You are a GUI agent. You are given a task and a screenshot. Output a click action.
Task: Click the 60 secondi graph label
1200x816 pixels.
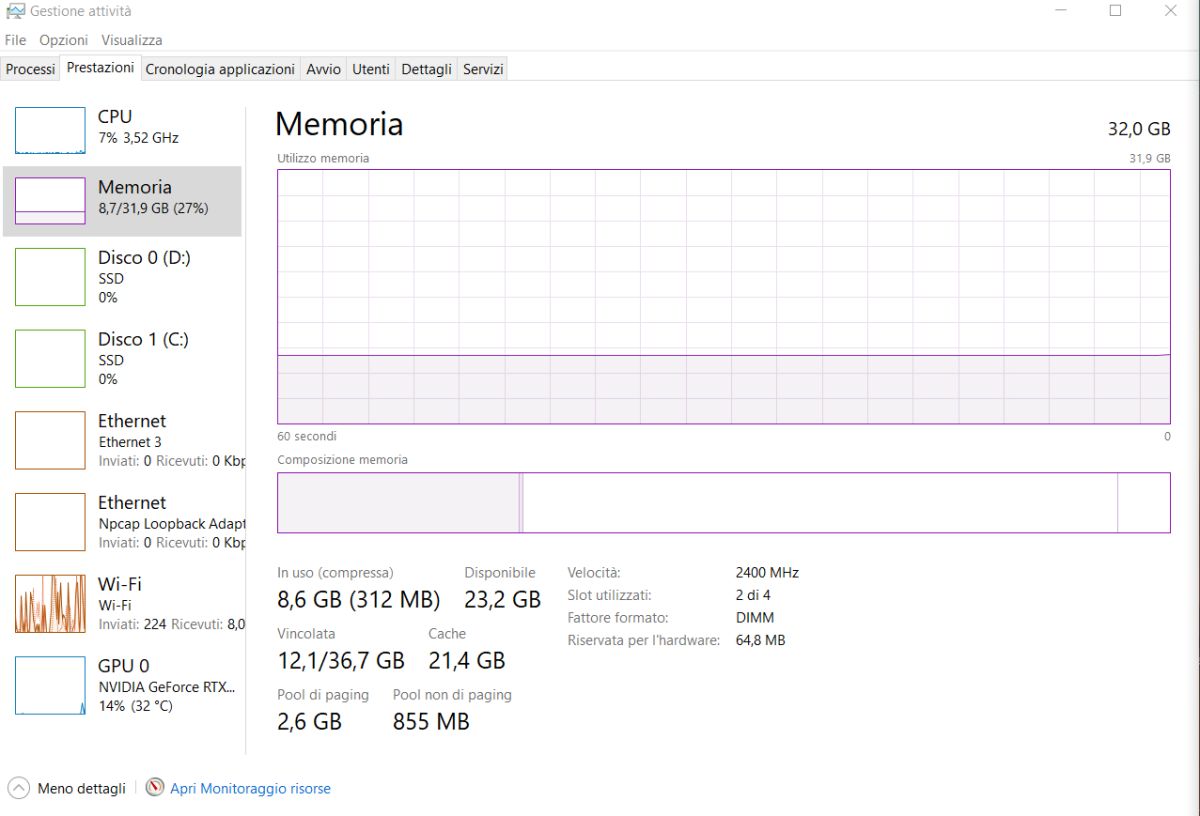(x=307, y=436)
